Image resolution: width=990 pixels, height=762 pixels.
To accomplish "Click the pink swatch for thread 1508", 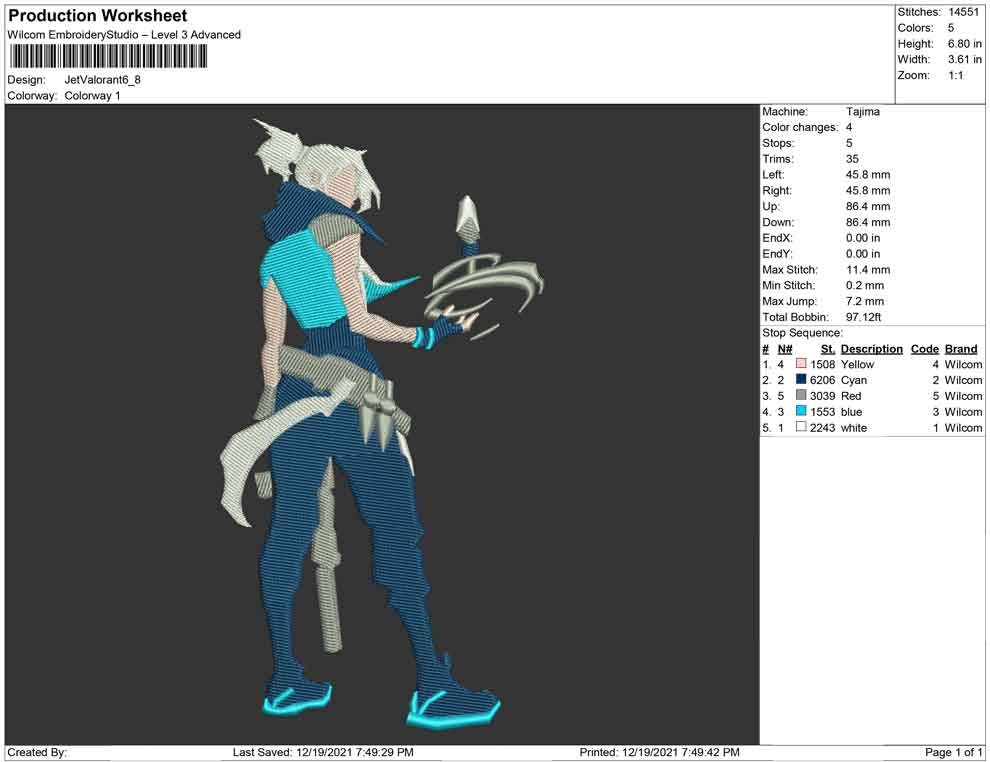I will point(801,365).
